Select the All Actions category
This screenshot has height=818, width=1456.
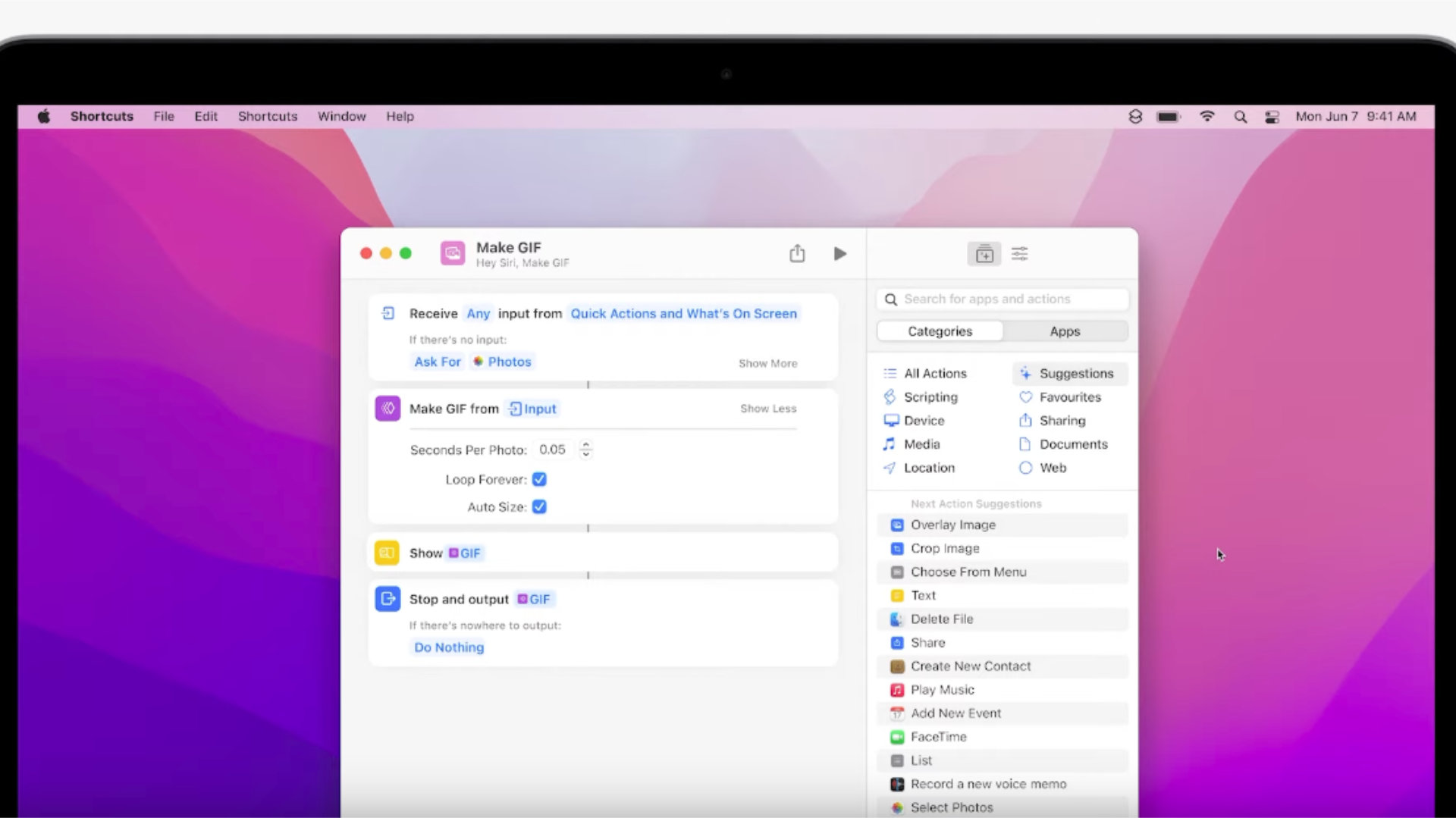click(x=925, y=373)
